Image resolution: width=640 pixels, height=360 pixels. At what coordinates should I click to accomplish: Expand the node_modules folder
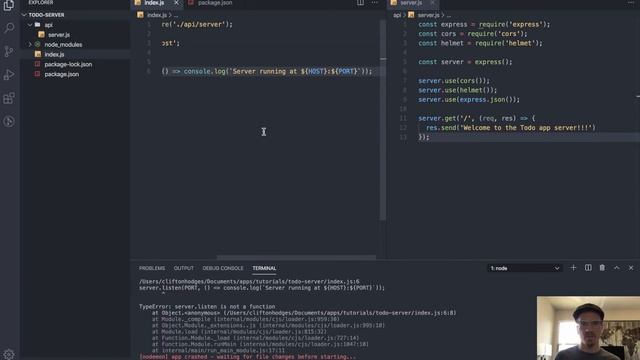[x=30, y=44]
